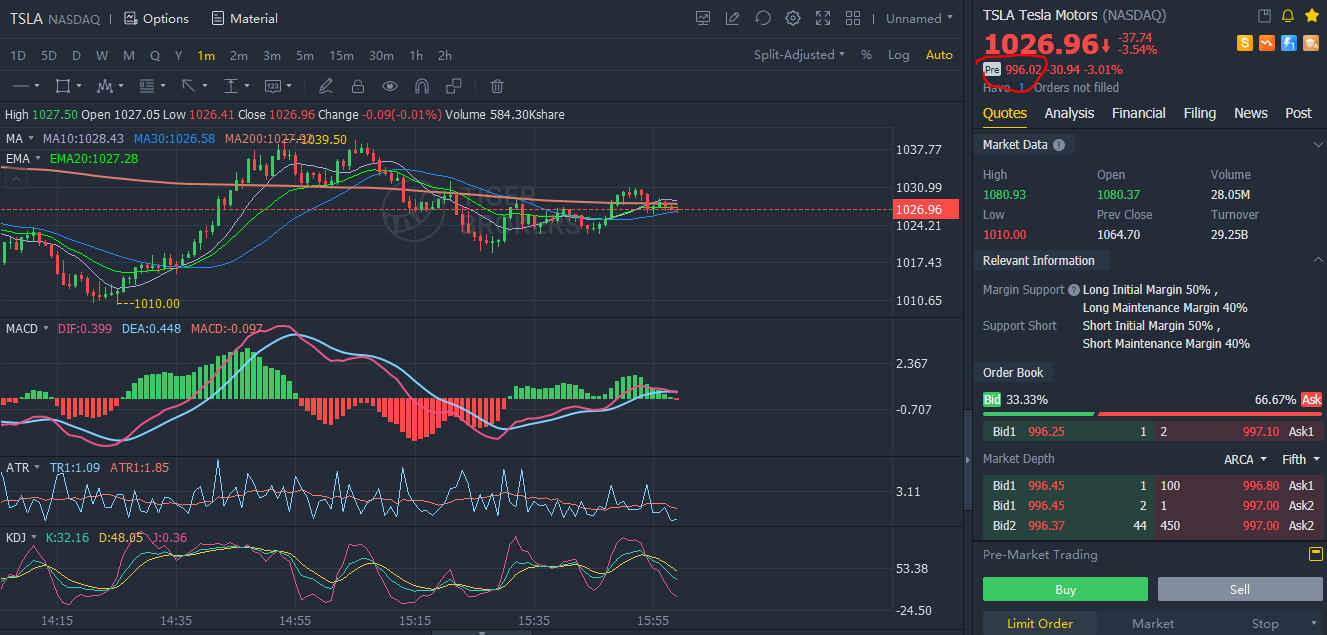
Task: Click the edit chart note icon
Action: [733, 18]
